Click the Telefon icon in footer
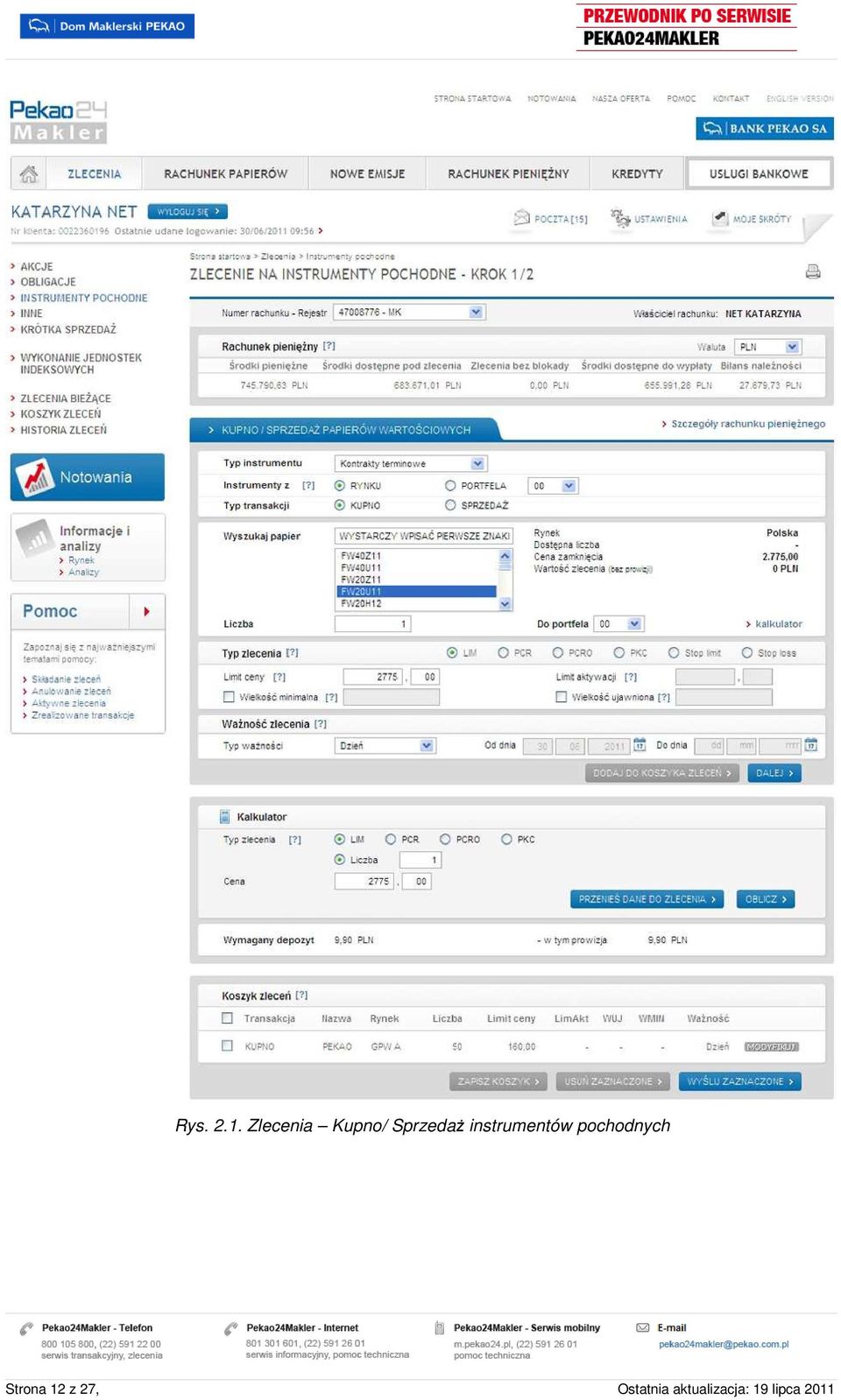Viewport: 841px width, 1400px height. (27, 1329)
